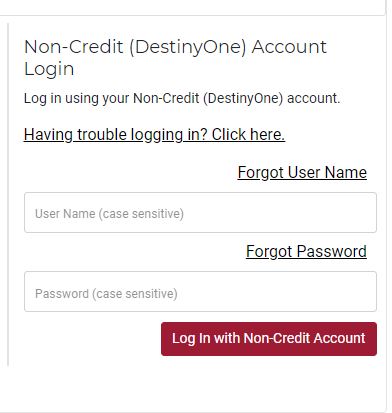Follow the link to reset a forgotten password
This screenshot has height=413, width=392.
tap(306, 252)
